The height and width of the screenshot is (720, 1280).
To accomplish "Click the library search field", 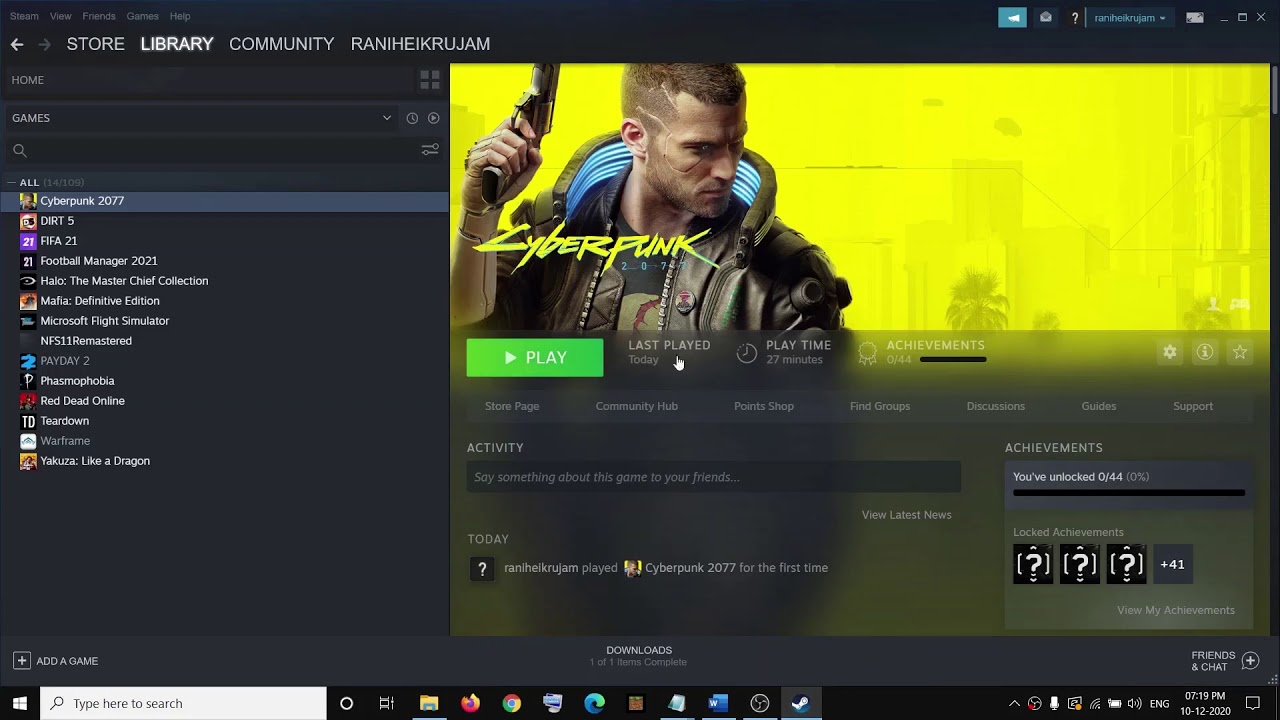I will (225, 150).
